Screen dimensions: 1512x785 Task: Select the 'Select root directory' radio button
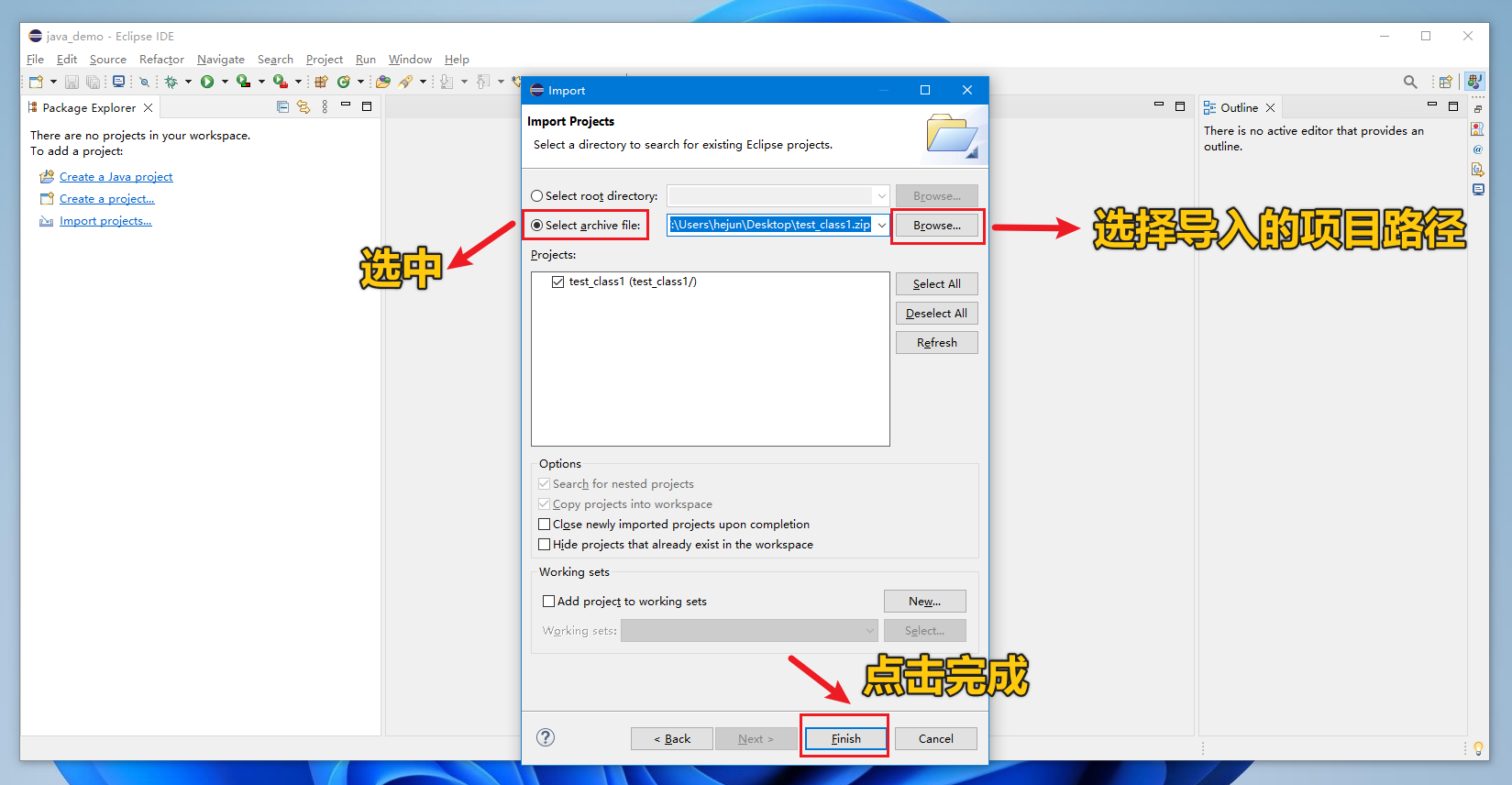537,196
